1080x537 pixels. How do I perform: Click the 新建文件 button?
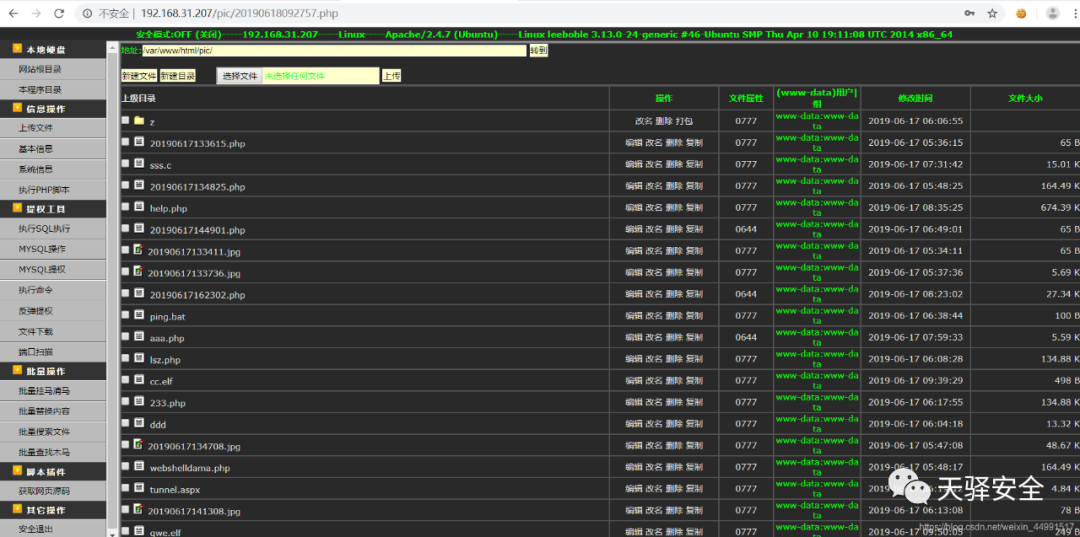click(139, 76)
